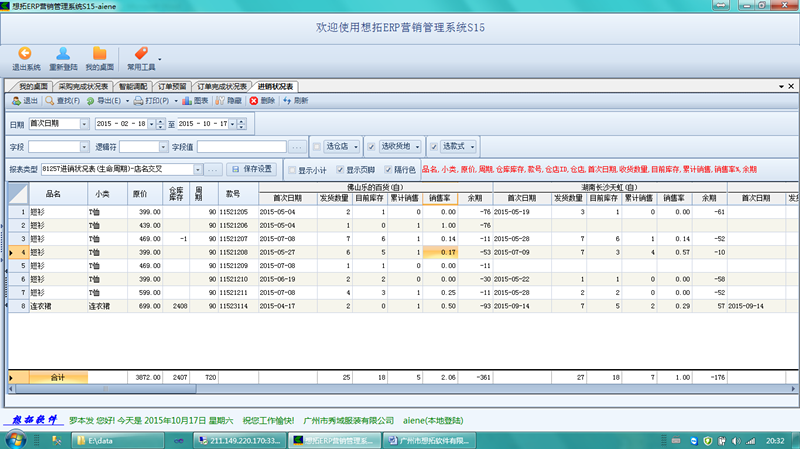800x449 pixels.
Task: Click the 退出系统 exit system icon
Action: point(26,58)
